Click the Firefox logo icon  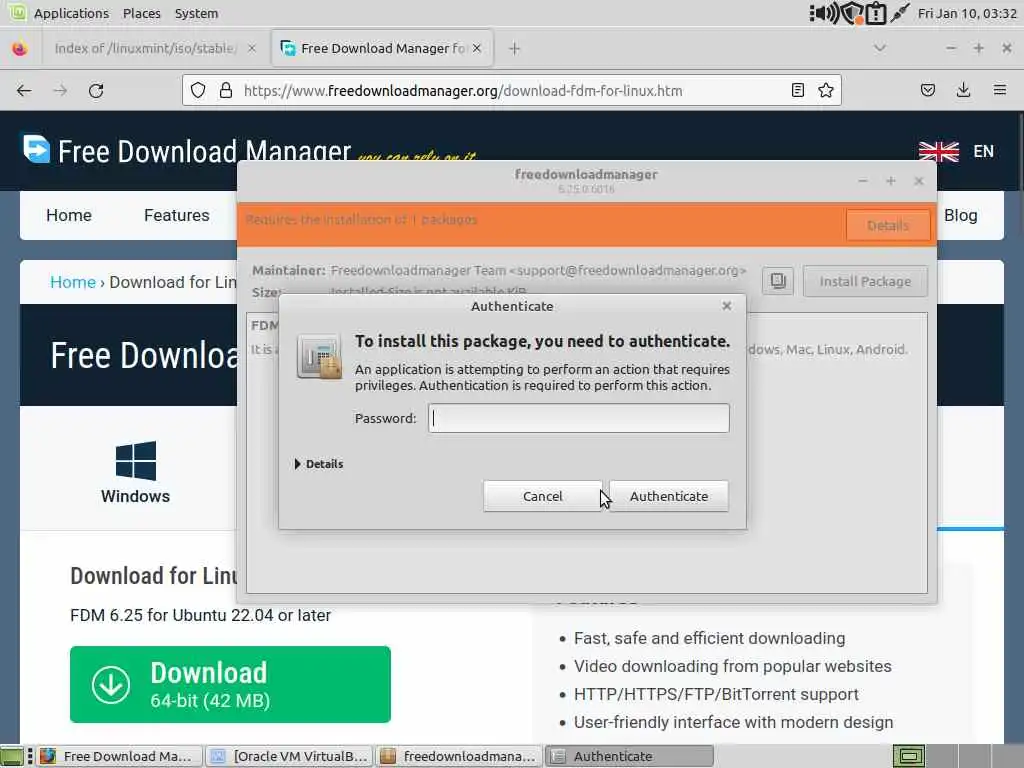(x=20, y=48)
